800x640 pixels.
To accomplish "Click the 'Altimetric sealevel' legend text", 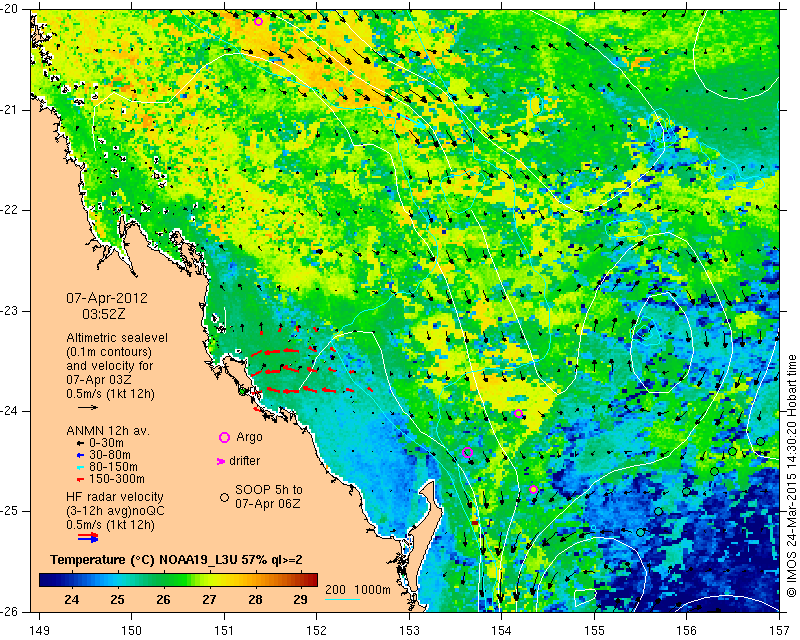I will (x=117, y=338).
